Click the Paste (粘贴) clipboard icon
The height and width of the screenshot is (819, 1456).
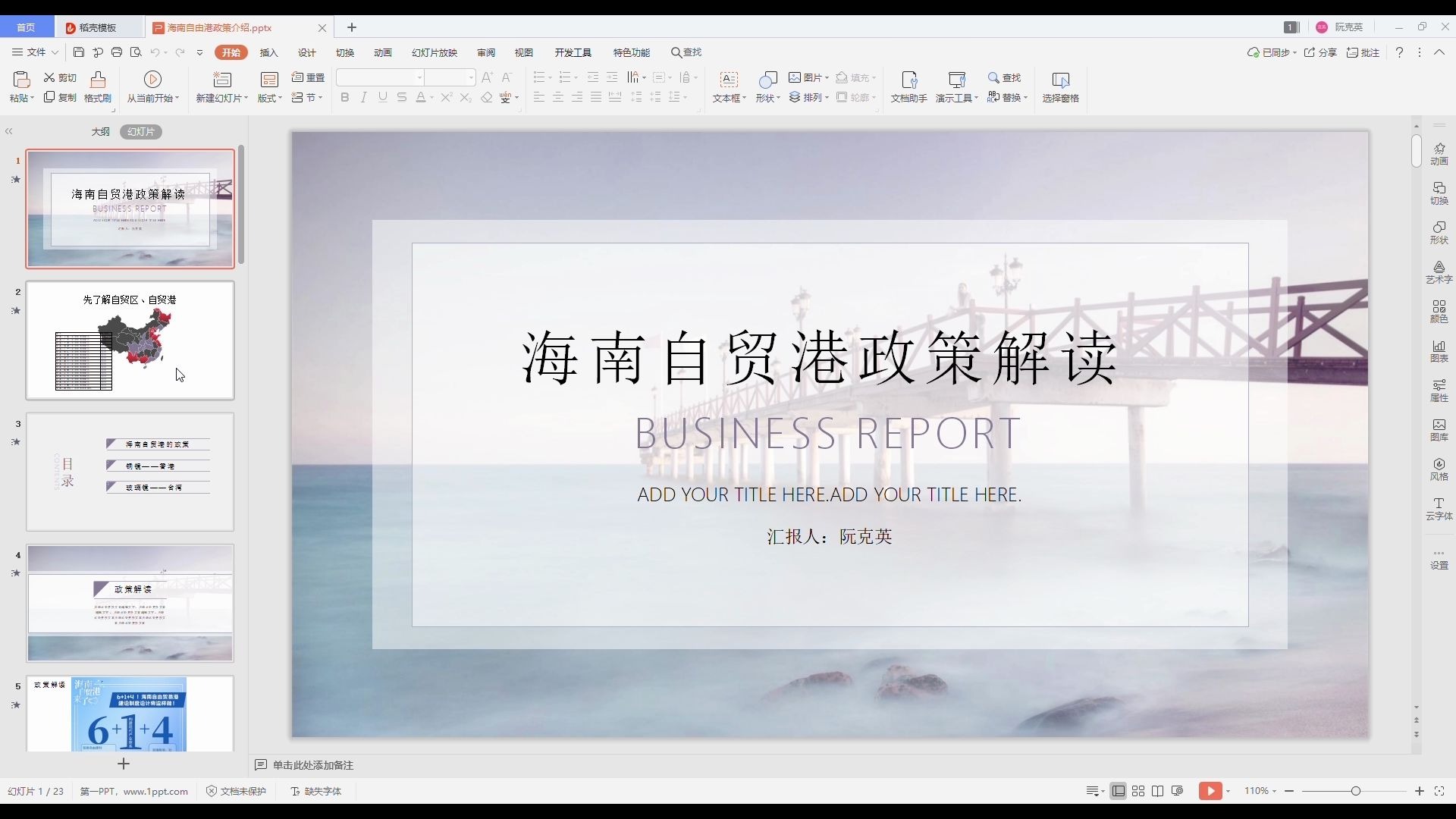click(21, 79)
